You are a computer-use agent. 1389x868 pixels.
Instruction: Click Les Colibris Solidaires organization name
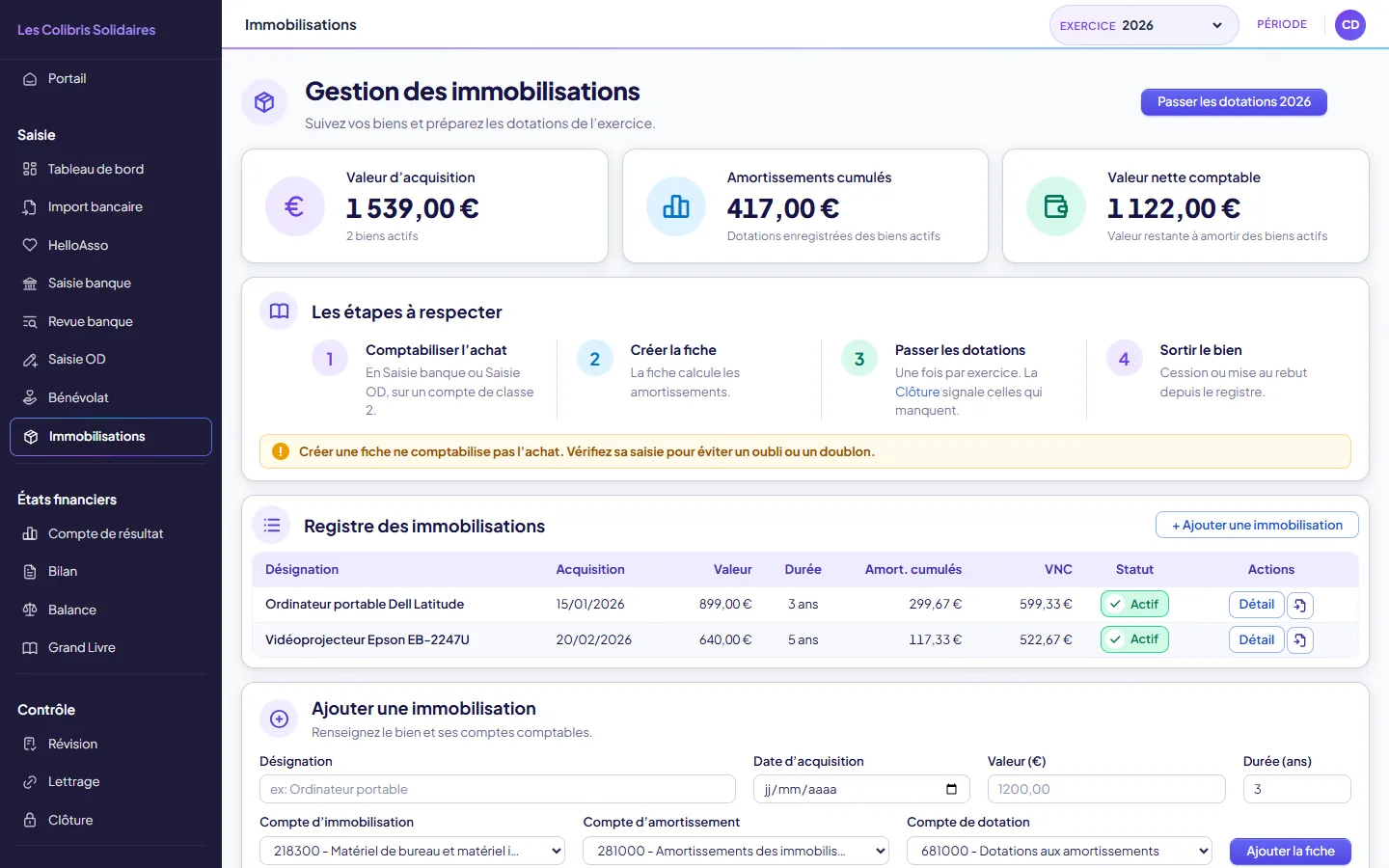(x=87, y=30)
